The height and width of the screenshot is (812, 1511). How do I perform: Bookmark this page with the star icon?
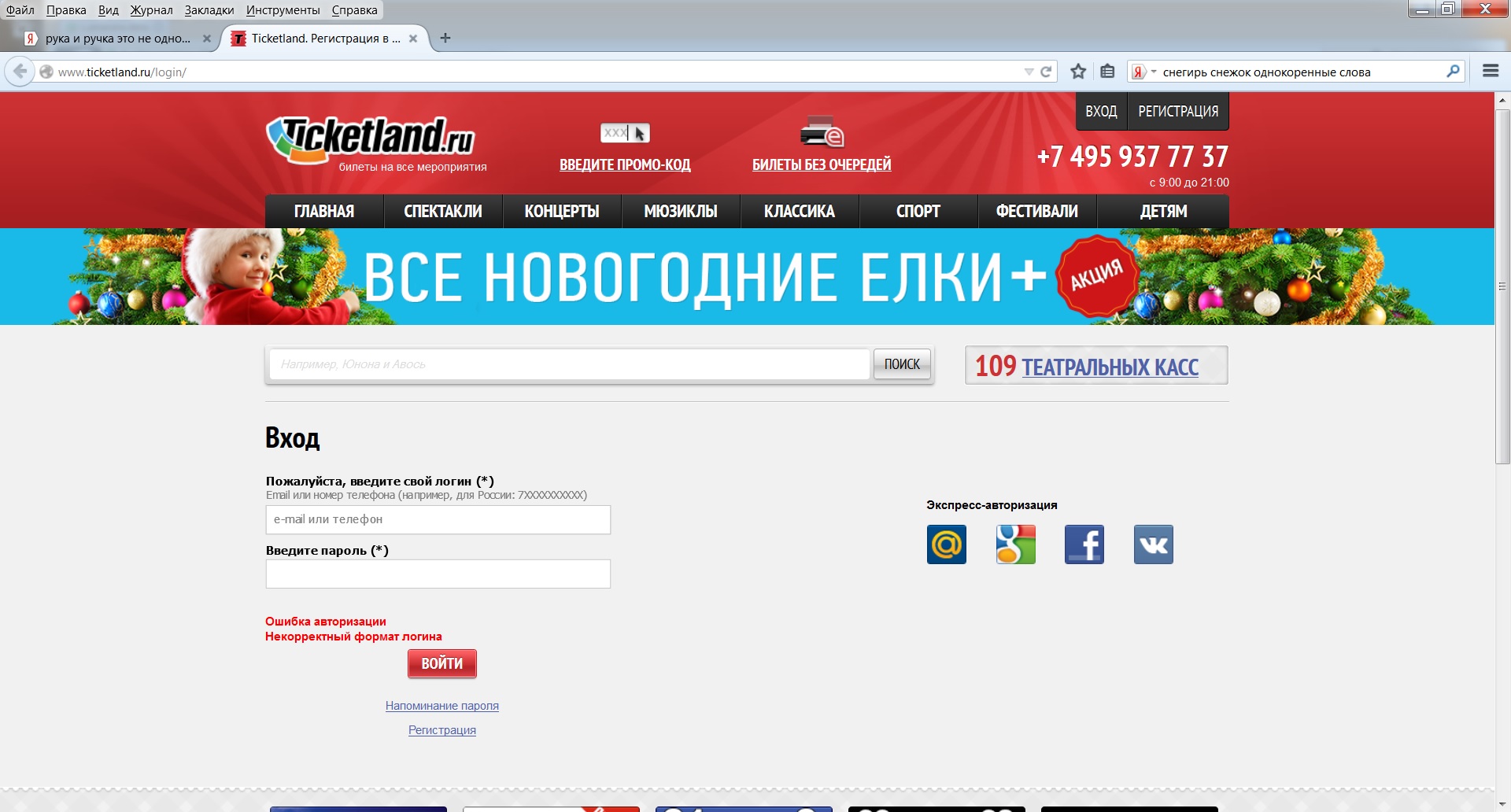(1078, 72)
